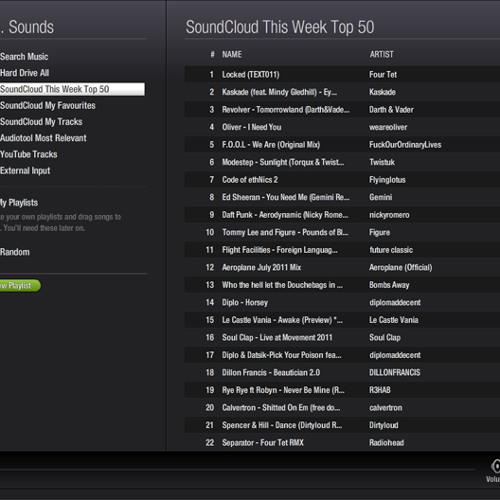500x500 pixels.
Task: Select Hard Drive All source
Action: [24, 73]
